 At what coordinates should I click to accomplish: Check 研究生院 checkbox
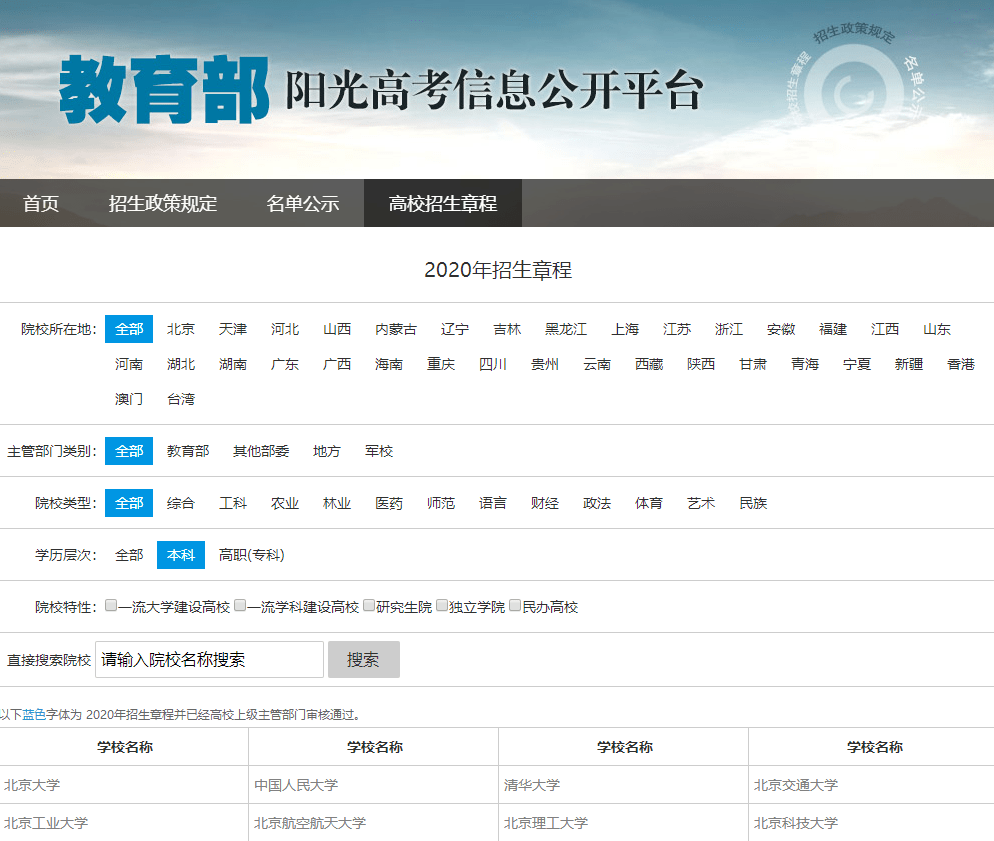[x=369, y=606]
